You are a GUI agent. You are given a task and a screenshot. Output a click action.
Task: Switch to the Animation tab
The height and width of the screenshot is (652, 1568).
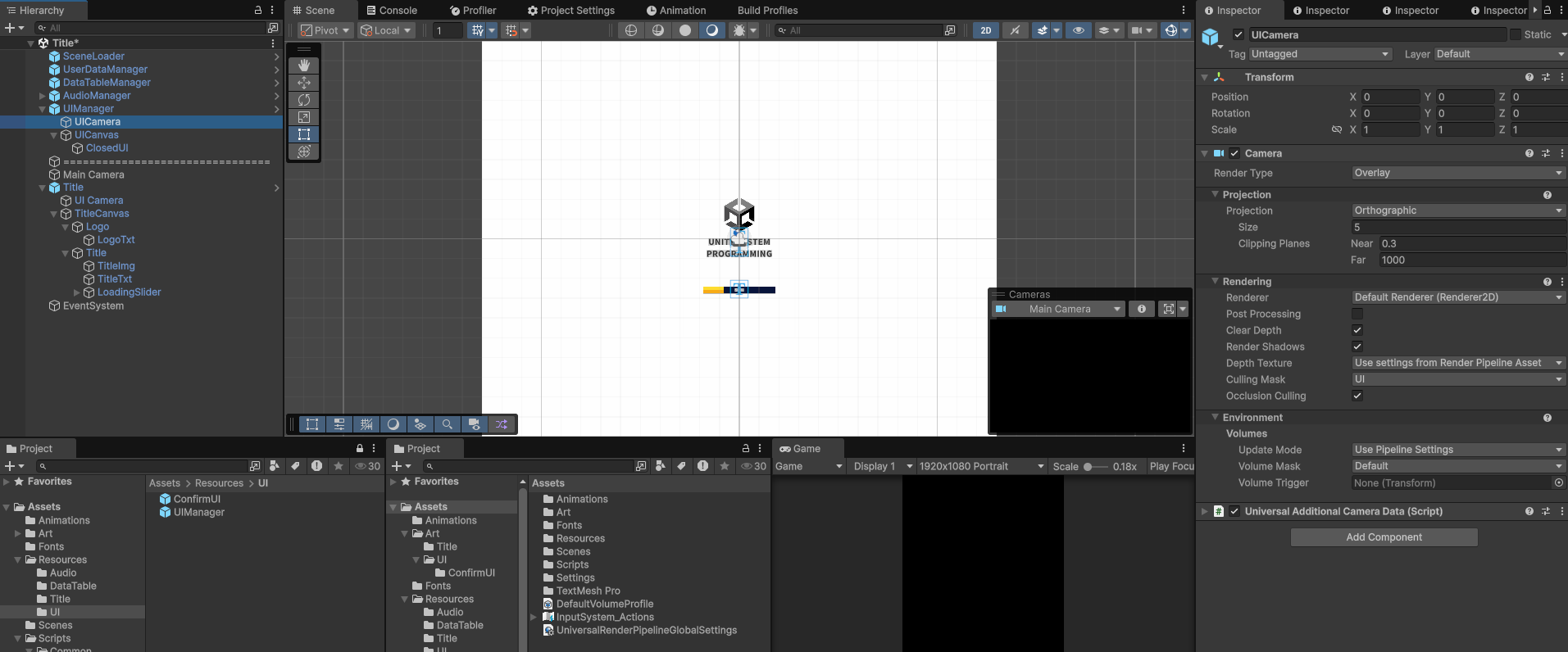point(676,11)
